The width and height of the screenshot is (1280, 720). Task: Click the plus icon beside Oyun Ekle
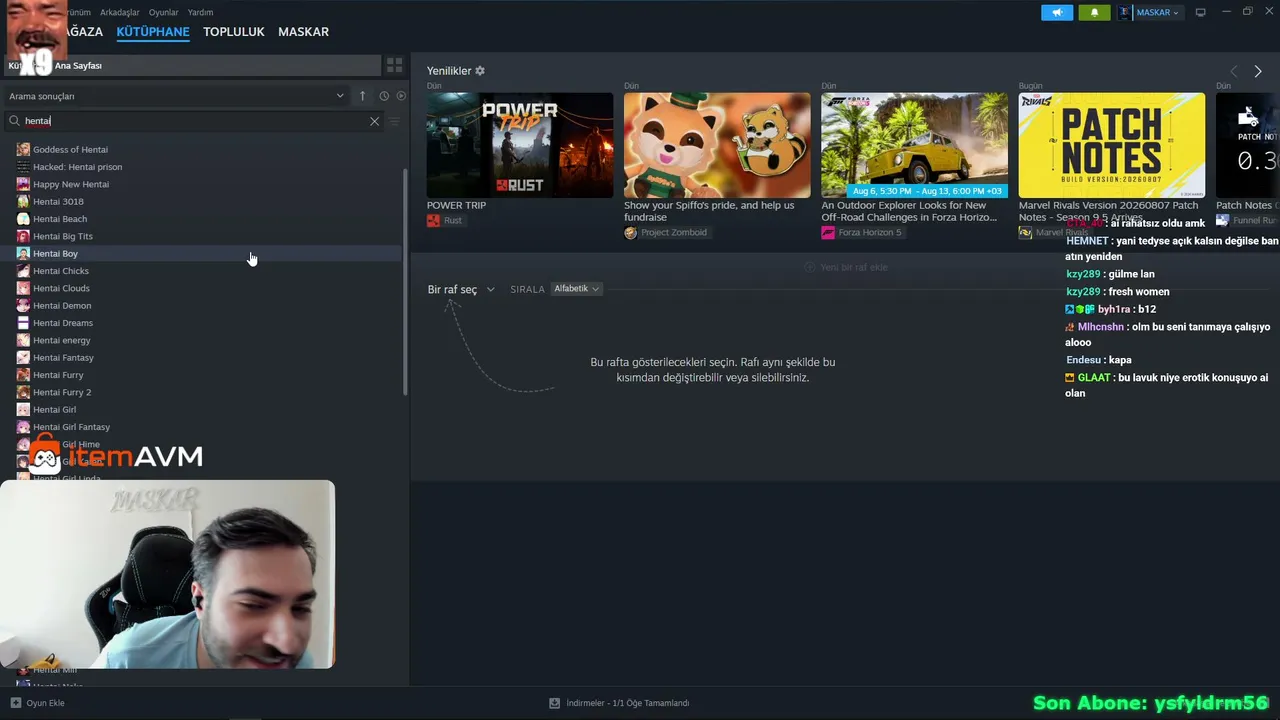(15, 703)
